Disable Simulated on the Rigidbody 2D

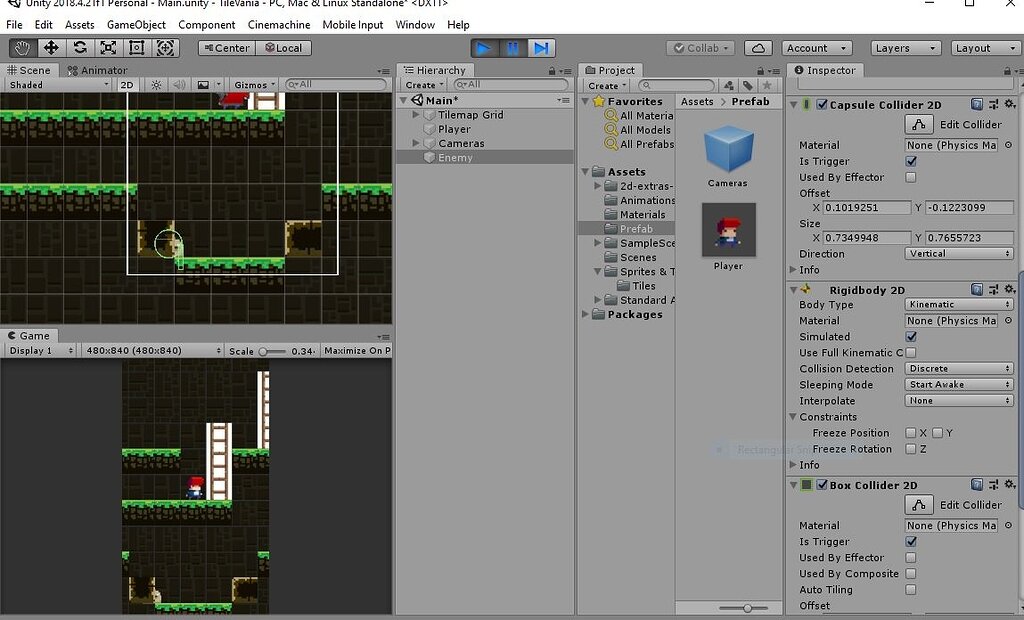[x=909, y=336]
